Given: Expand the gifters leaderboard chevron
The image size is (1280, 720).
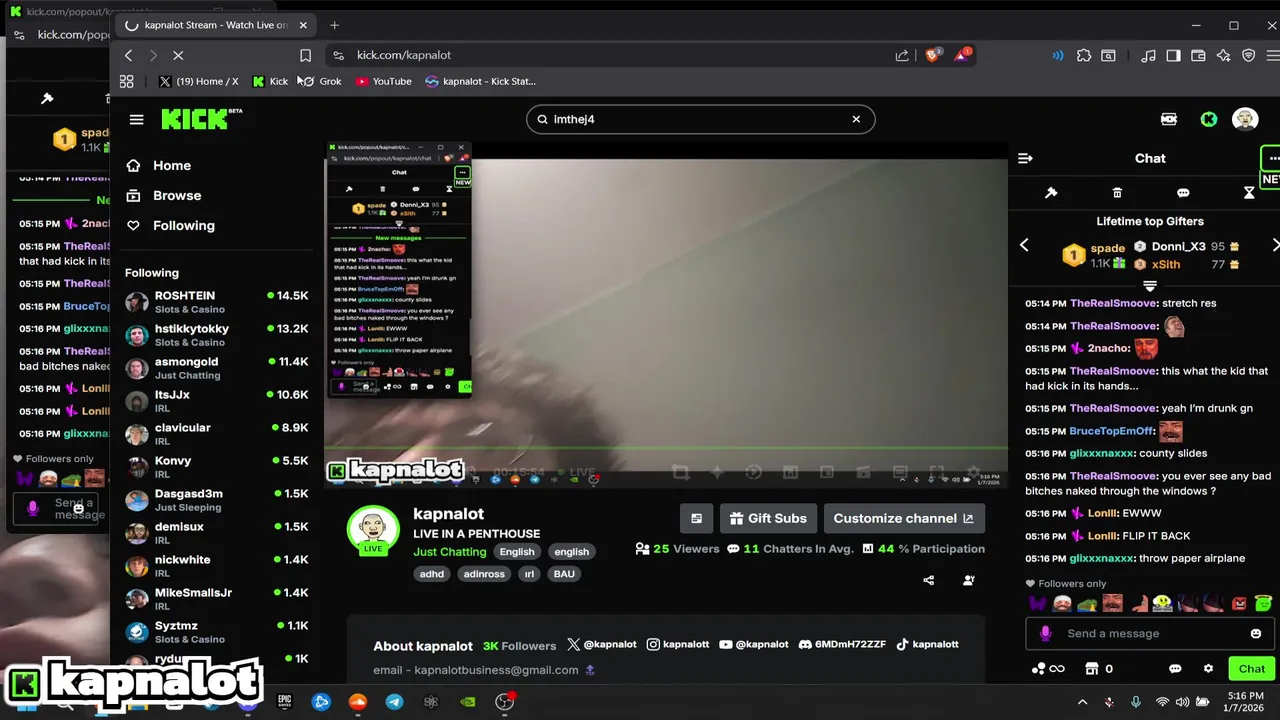Looking at the screenshot, I should pos(1150,286).
